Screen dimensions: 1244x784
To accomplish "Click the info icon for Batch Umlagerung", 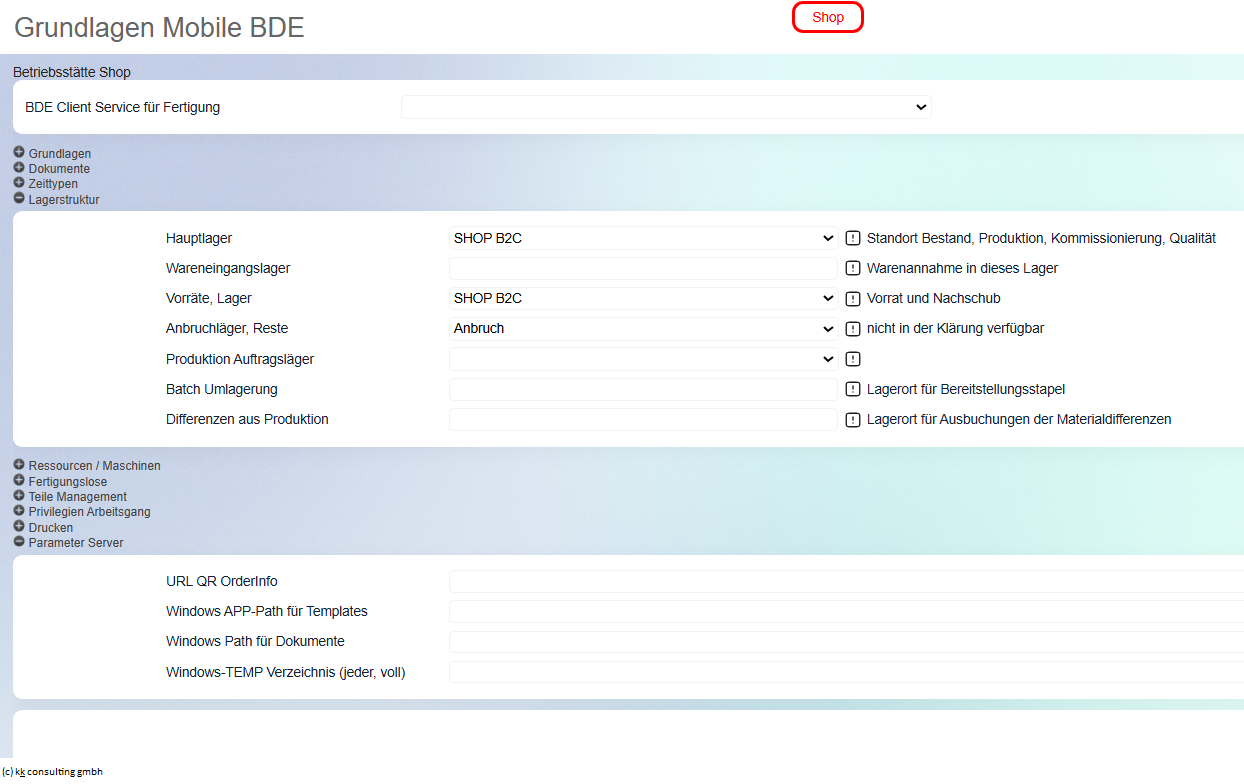I will tap(853, 389).
